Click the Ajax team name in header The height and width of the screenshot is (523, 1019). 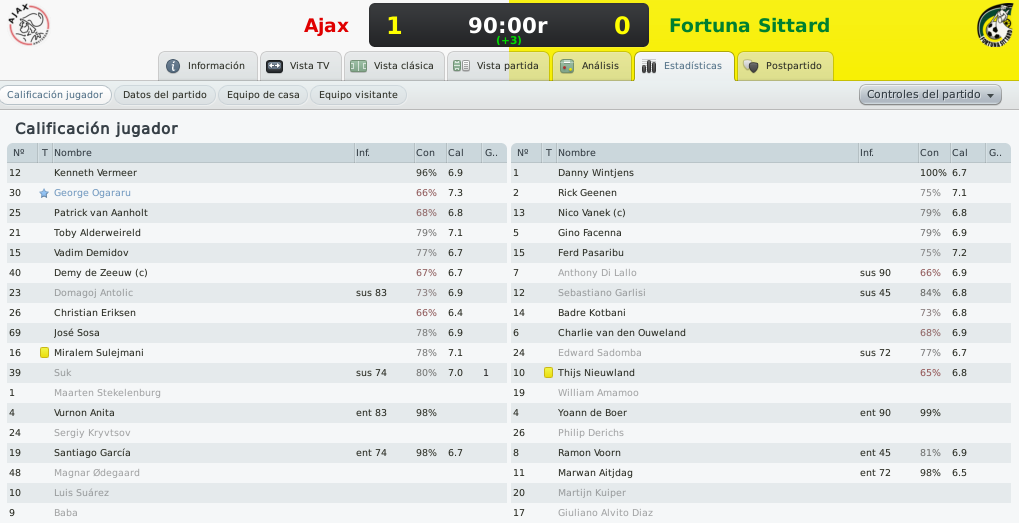click(326, 25)
